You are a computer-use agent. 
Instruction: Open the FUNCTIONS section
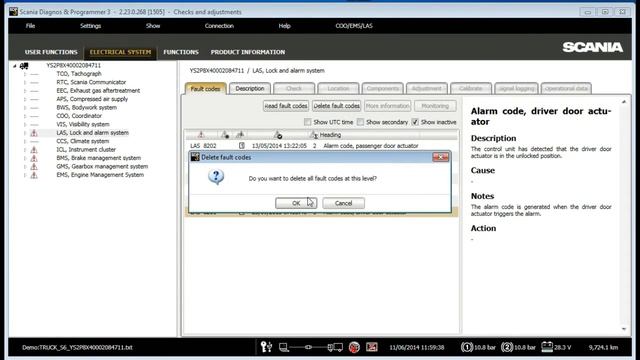[x=181, y=52]
